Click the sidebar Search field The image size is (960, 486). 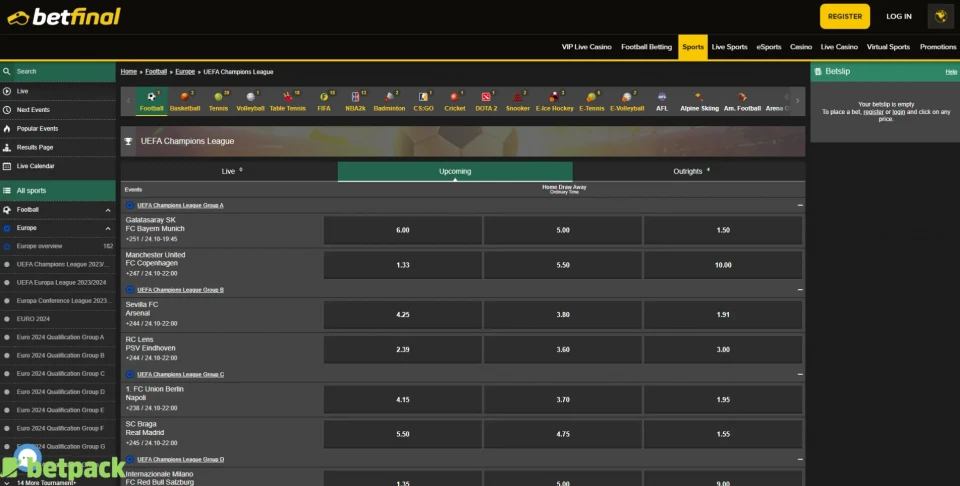tap(60, 72)
